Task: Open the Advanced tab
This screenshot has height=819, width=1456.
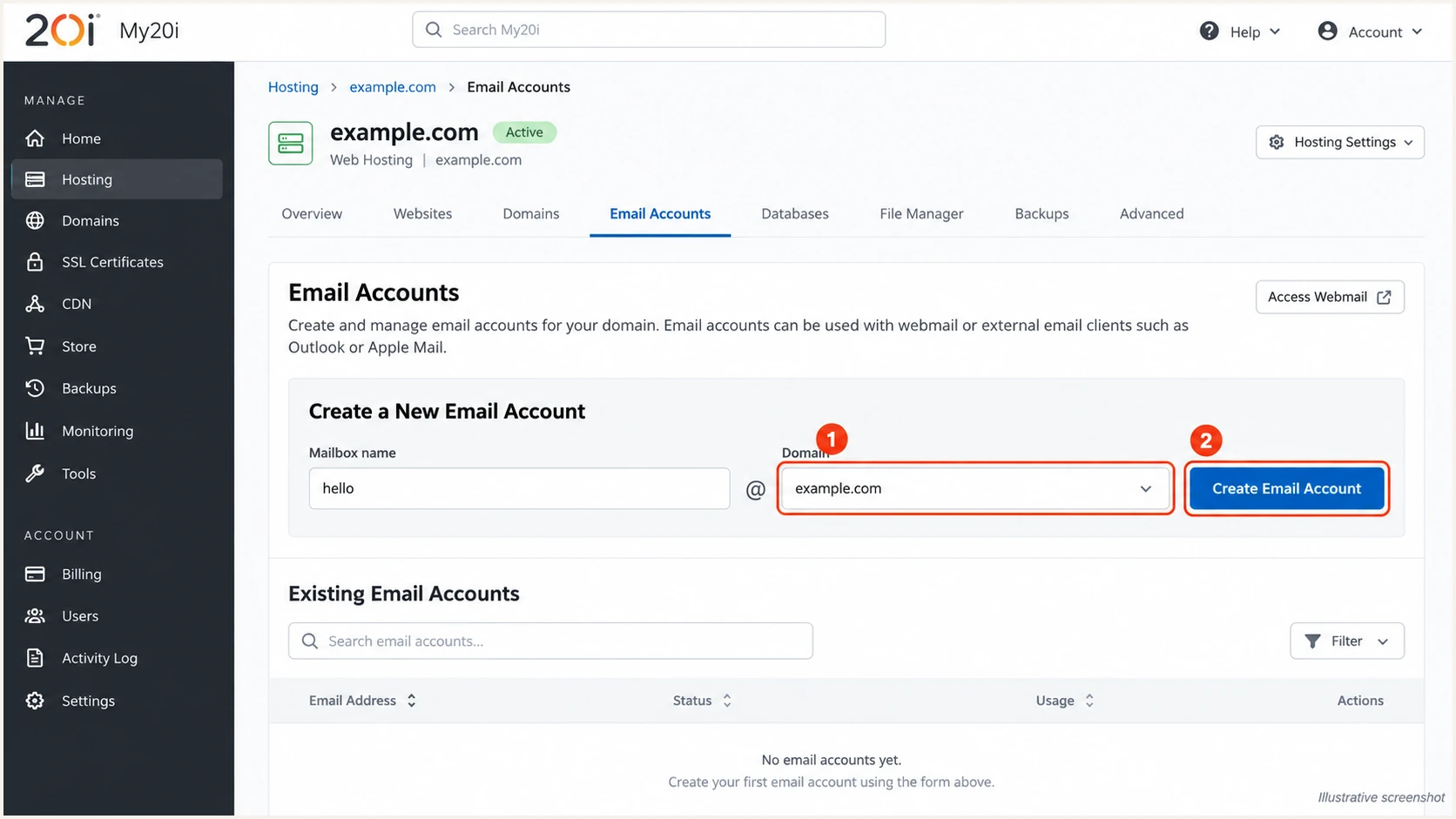Action: [1151, 214]
